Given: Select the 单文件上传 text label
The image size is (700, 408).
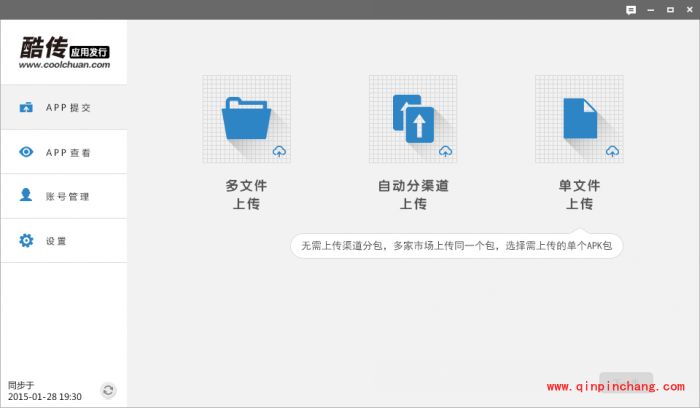Looking at the screenshot, I should point(579,194).
